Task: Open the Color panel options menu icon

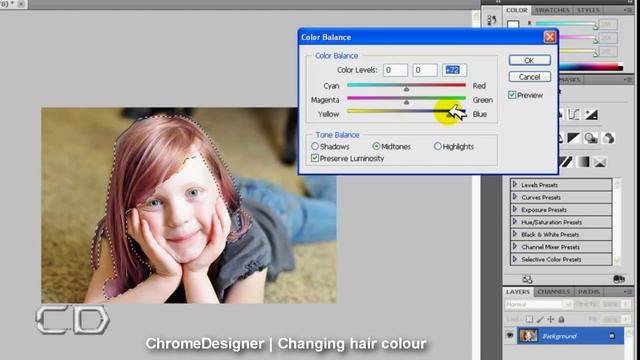Action: coord(627,10)
